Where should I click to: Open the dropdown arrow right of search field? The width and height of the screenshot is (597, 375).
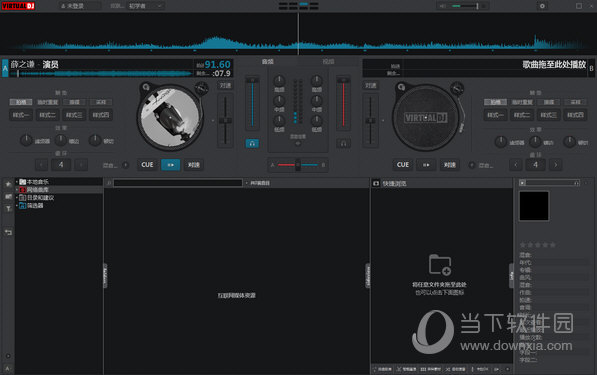246,183
